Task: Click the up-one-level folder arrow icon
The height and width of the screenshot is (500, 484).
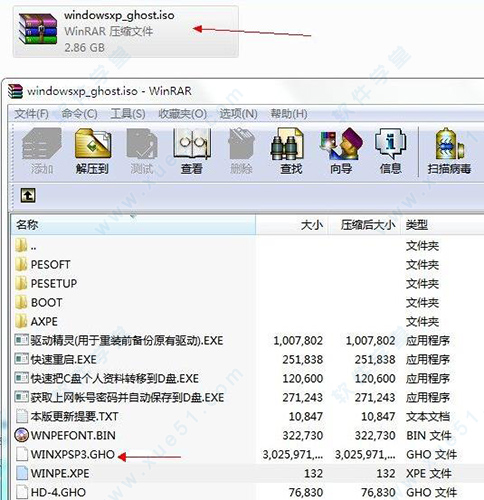Action: click(28, 195)
